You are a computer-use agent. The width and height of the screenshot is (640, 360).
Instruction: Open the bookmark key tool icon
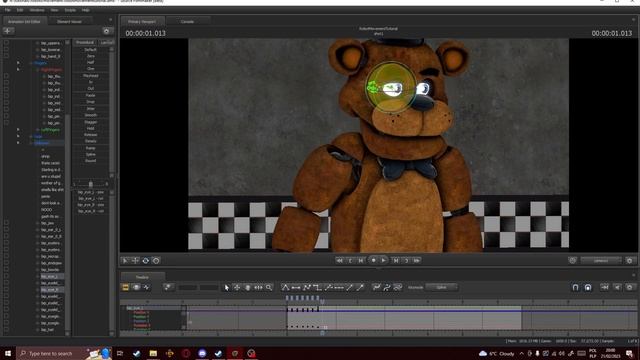point(168,287)
